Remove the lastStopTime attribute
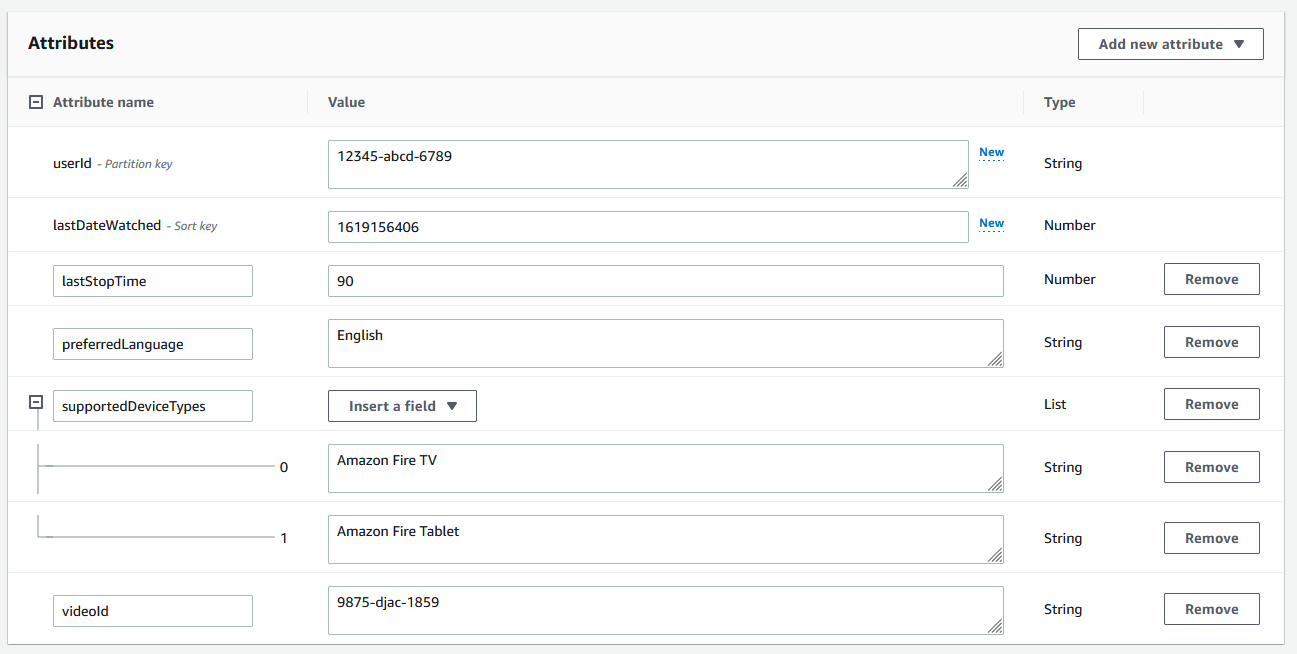Screen dimensions: 1297x654 coord(1211,279)
